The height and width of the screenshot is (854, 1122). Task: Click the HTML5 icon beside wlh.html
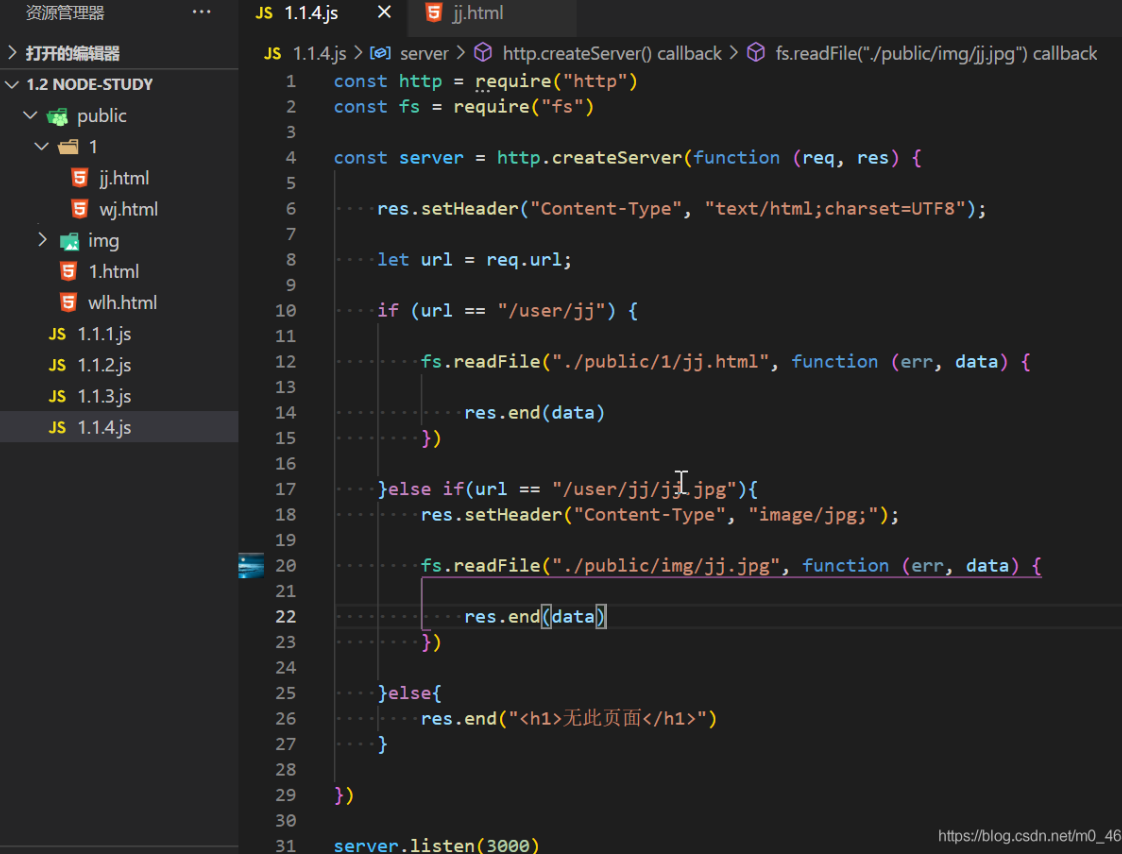(x=68, y=302)
